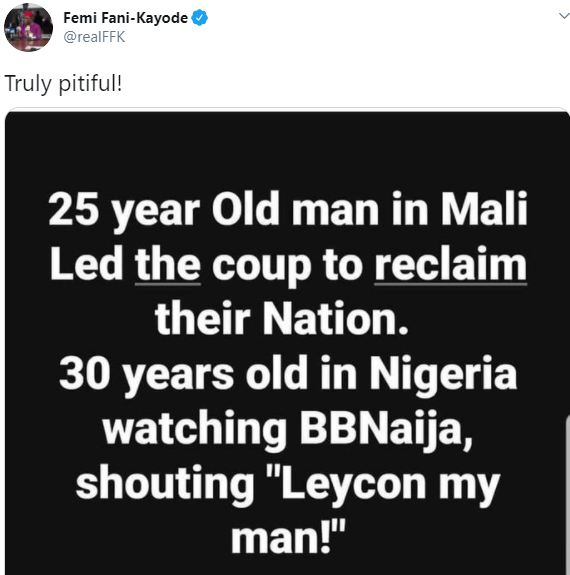This screenshot has height=575, width=570.
Task: Expand the tweet options chevron menu
Action: [x=564, y=16]
